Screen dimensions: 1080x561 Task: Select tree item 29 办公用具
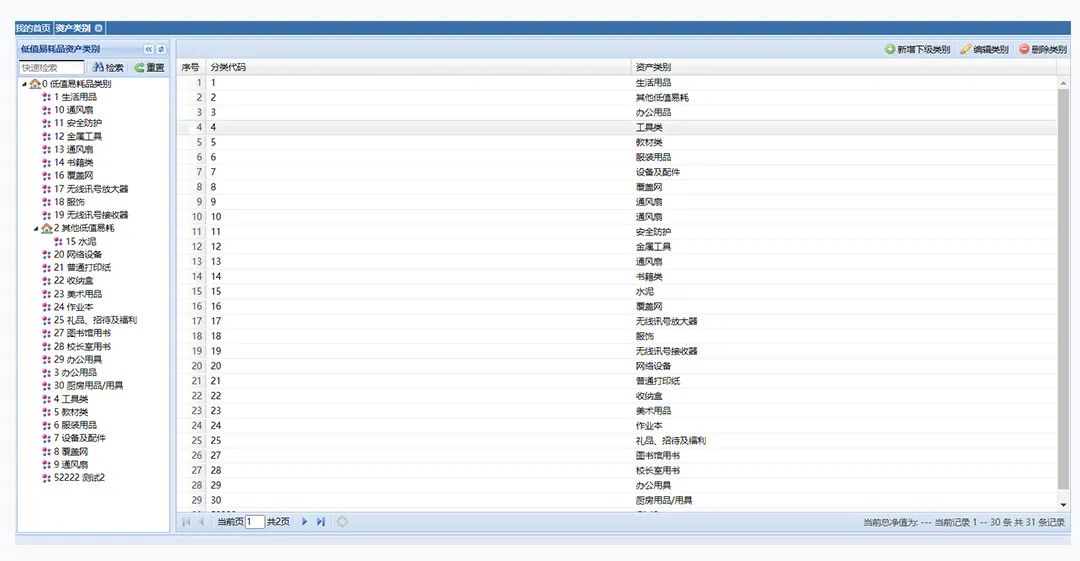pyautogui.click(x=78, y=360)
